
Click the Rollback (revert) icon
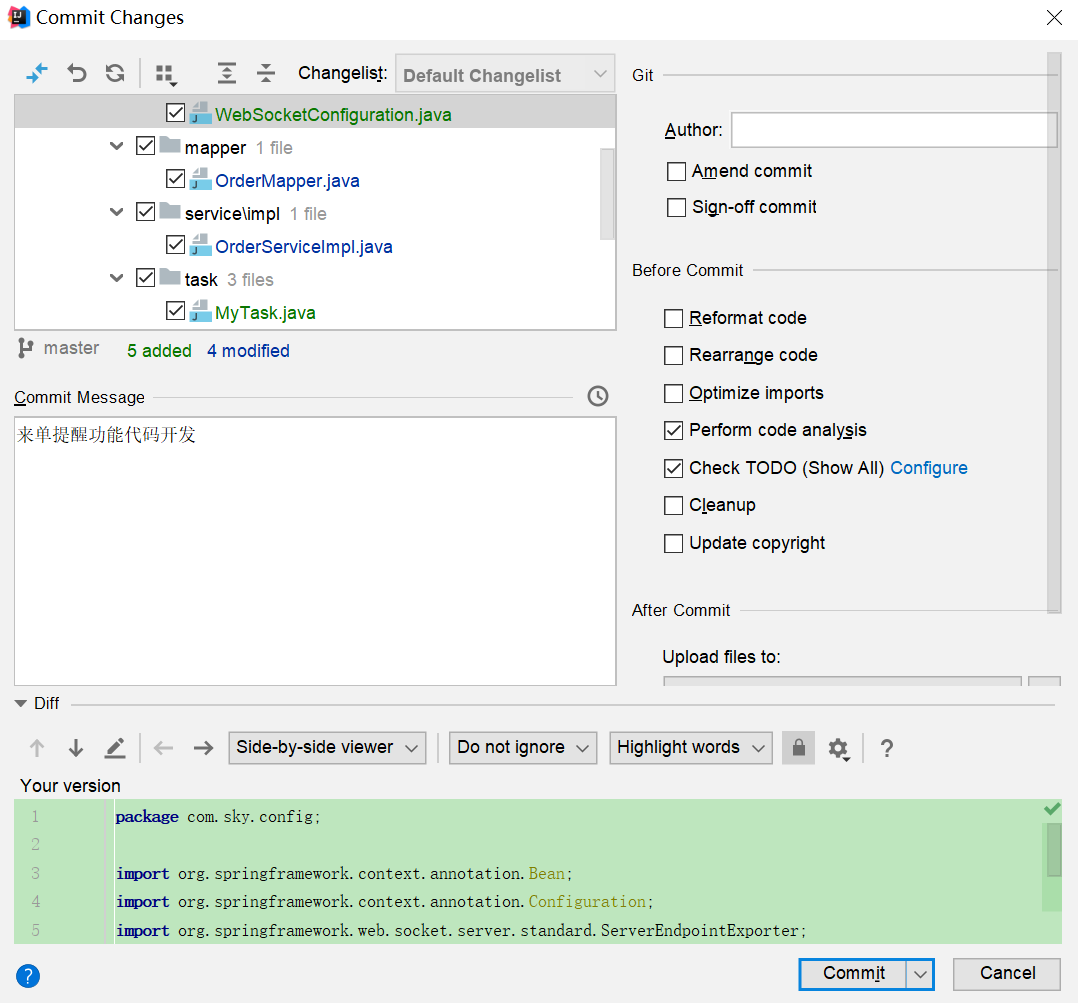tap(77, 73)
